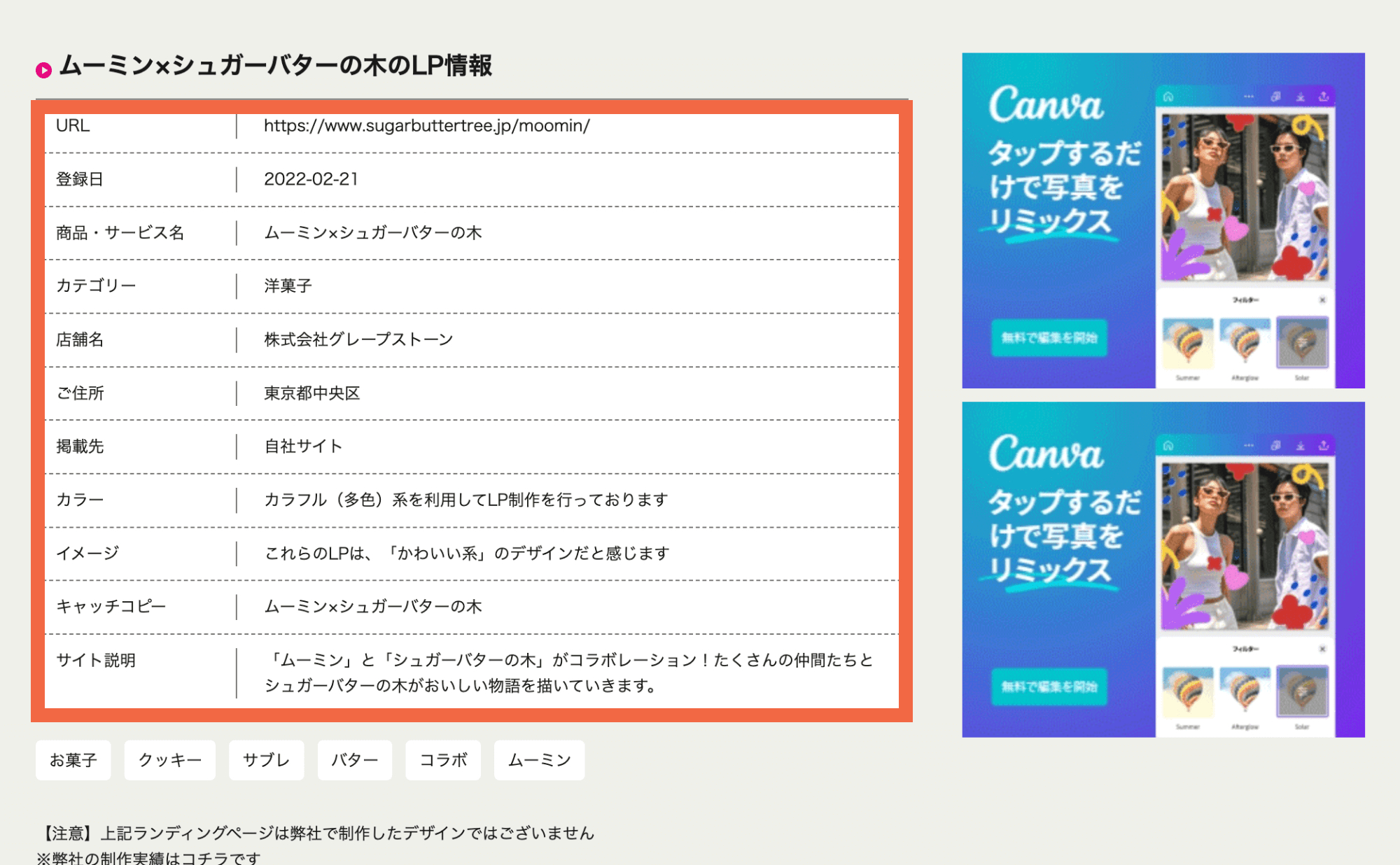Image resolution: width=1400 pixels, height=865 pixels.
Task: Click the pages icon in the top Canva toolbar
Action: pos(1277,97)
